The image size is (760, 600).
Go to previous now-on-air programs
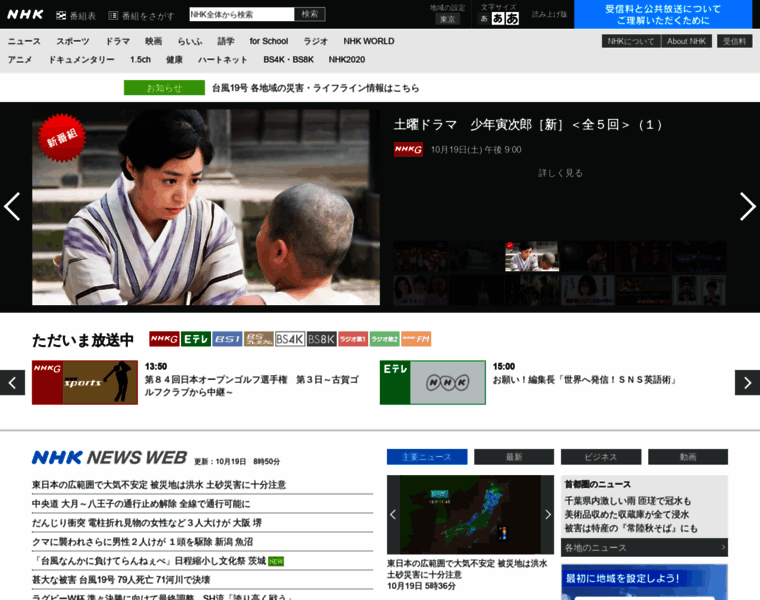(x=12, y=383)
